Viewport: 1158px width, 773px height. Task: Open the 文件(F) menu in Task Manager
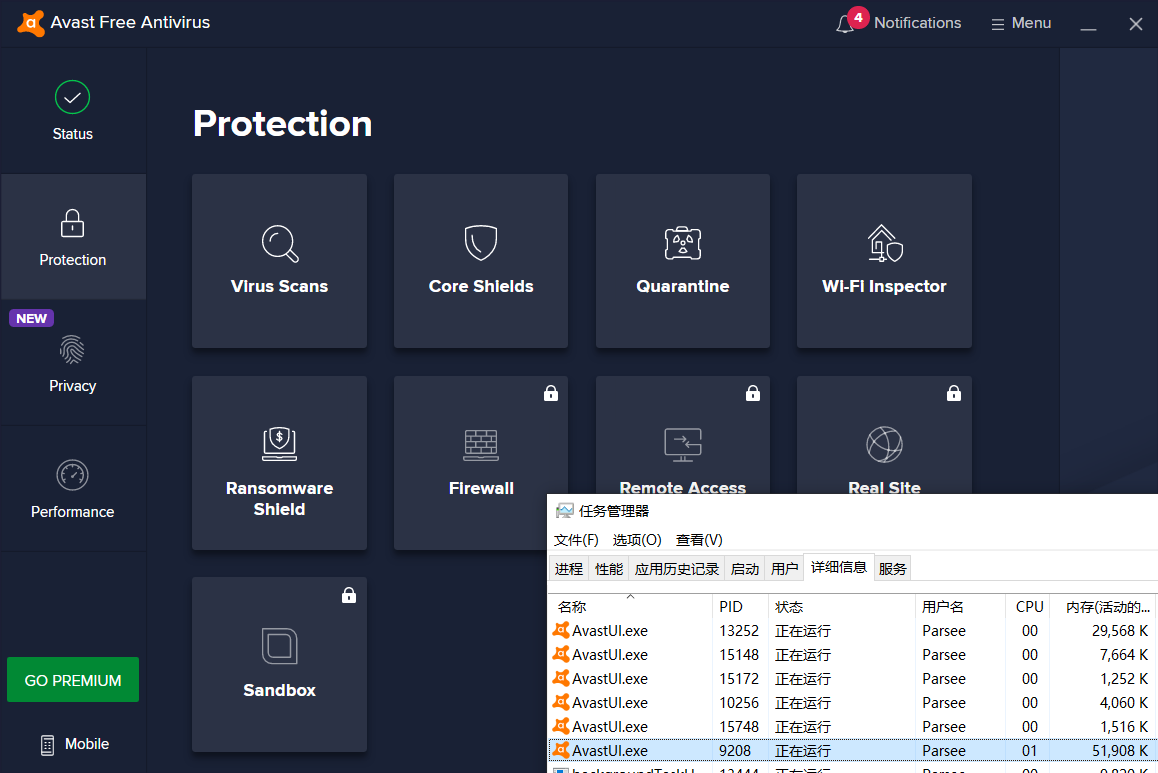coord(576,540)
